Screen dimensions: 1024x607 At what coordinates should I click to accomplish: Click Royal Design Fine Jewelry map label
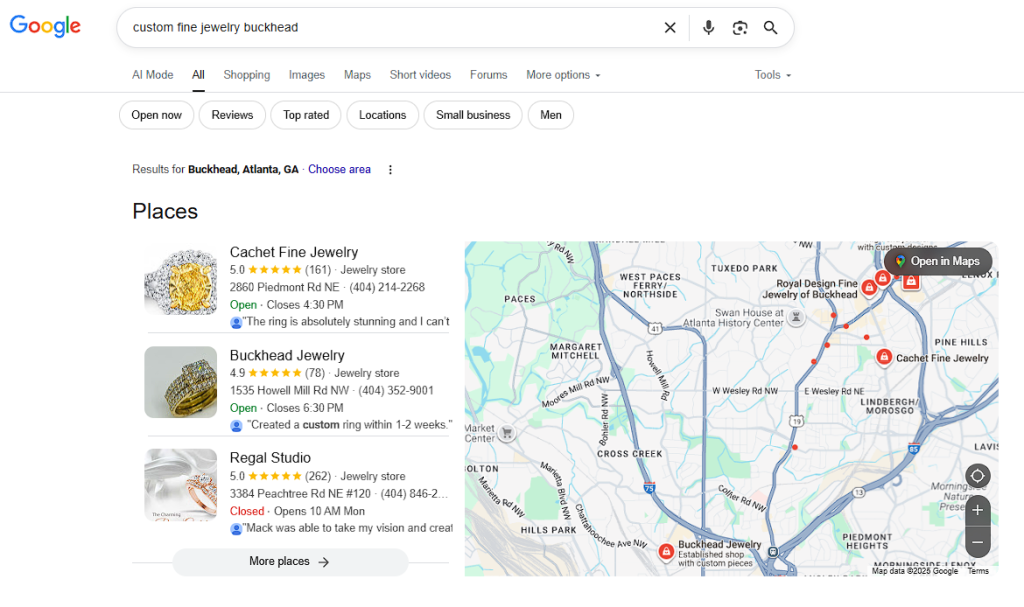[810, 289]
